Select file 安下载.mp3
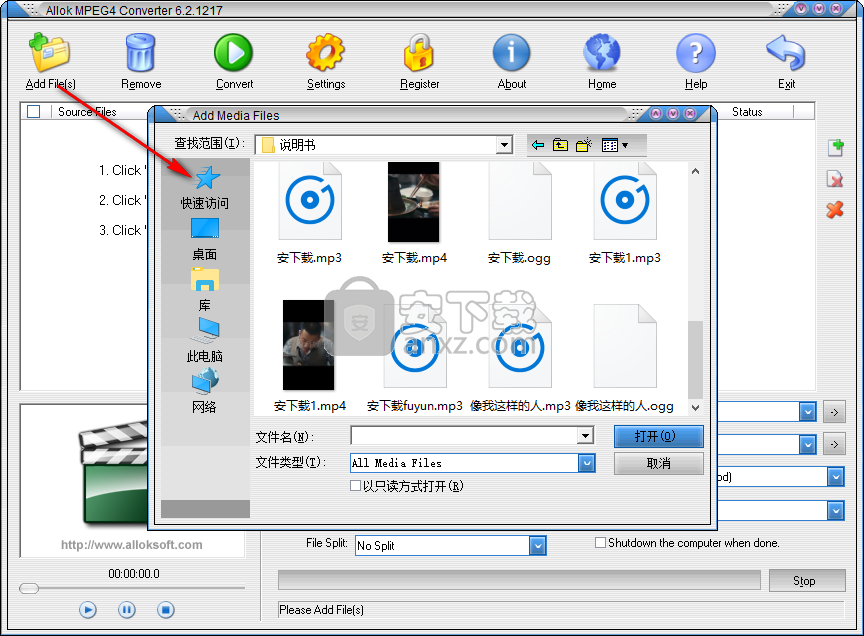This screenshot has width=864, height=636. point(310,213)
